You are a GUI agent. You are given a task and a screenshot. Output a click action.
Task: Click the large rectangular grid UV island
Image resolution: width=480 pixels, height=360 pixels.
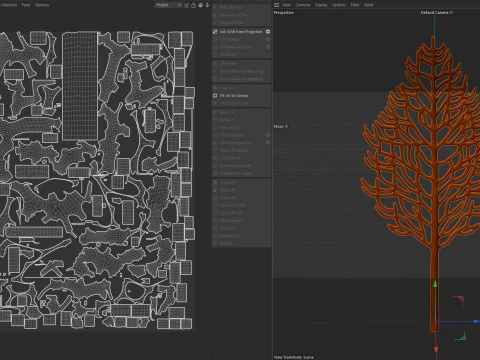click(x=80, y=86)
